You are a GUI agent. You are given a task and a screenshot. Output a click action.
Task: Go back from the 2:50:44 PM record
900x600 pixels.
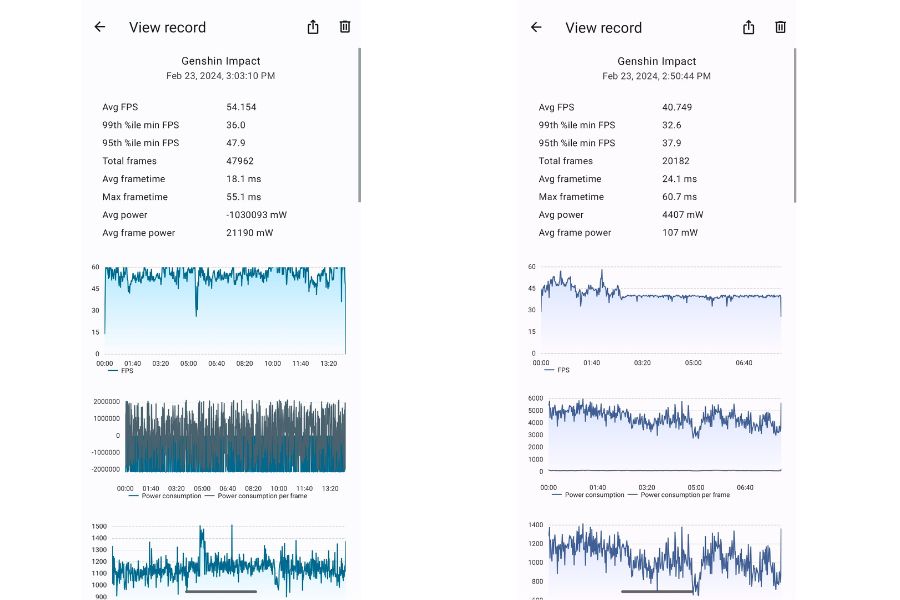[x=536, y=27]
